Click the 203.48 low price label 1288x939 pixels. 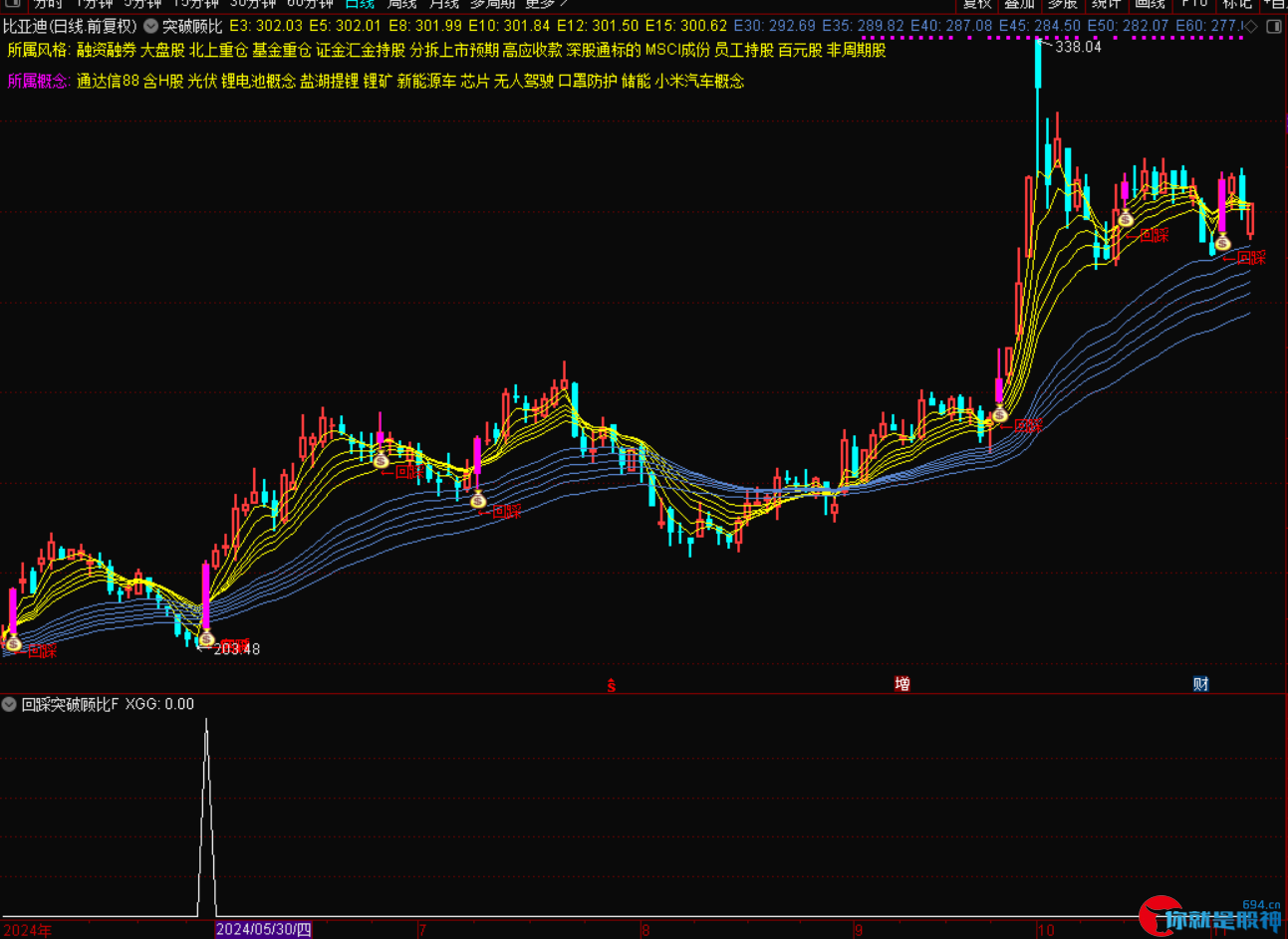[237, 649]
